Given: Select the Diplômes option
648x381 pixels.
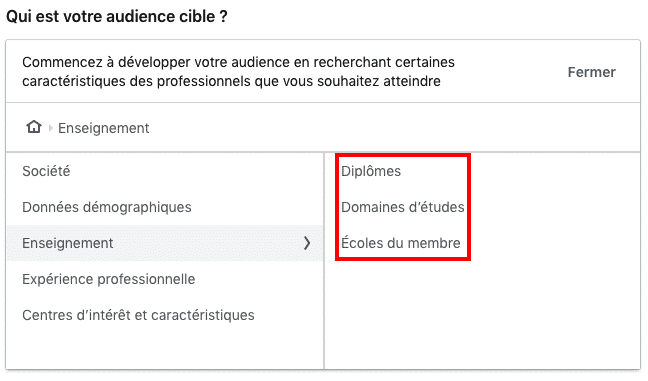Looking at the screenshot, I should click(x=371, y=171).
